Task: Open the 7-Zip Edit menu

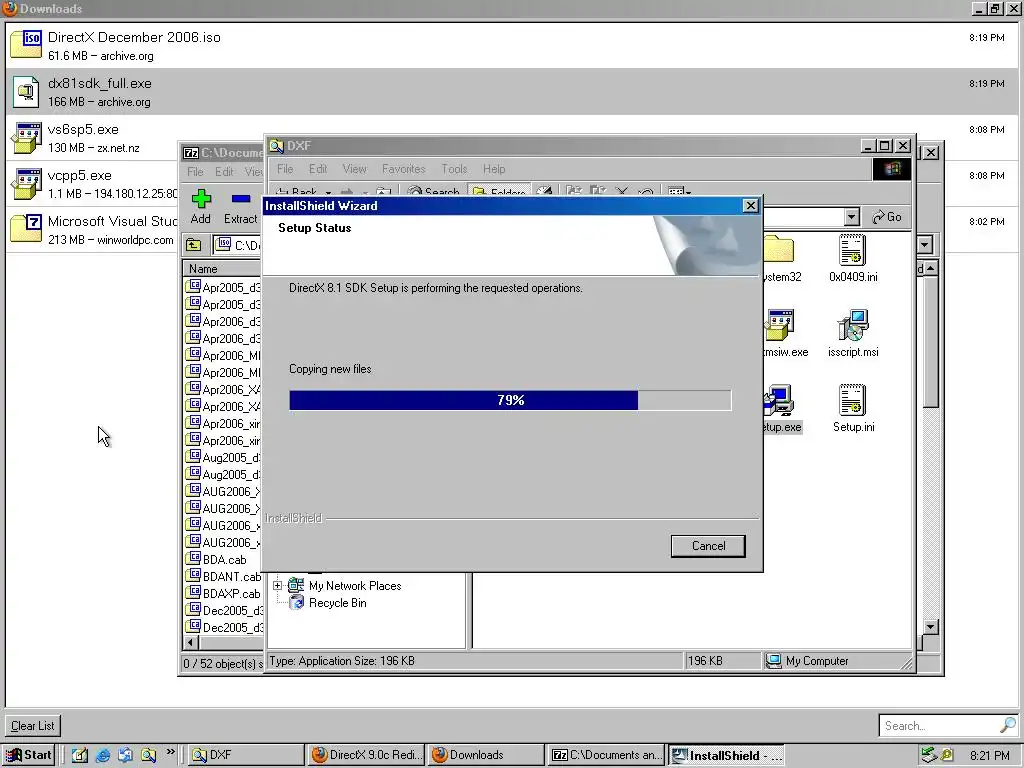Action: pyautogui.click(x=224, y=172)
